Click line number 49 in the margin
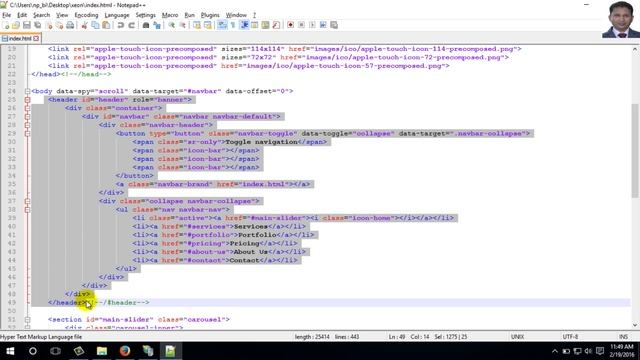The height and width of the screenshot is (360, 640). click(11, 302)
